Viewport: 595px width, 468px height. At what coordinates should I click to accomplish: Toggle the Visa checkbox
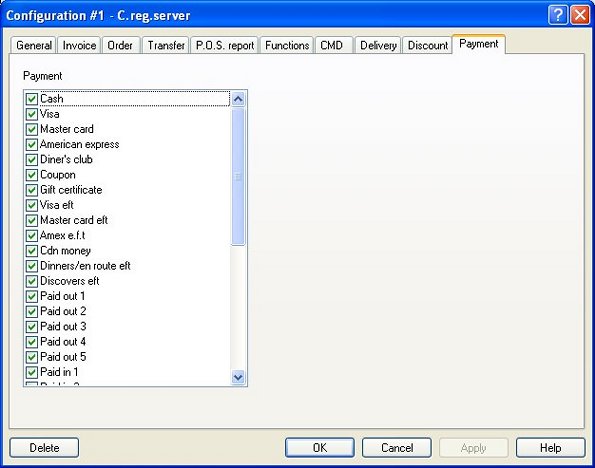point(31,114)
